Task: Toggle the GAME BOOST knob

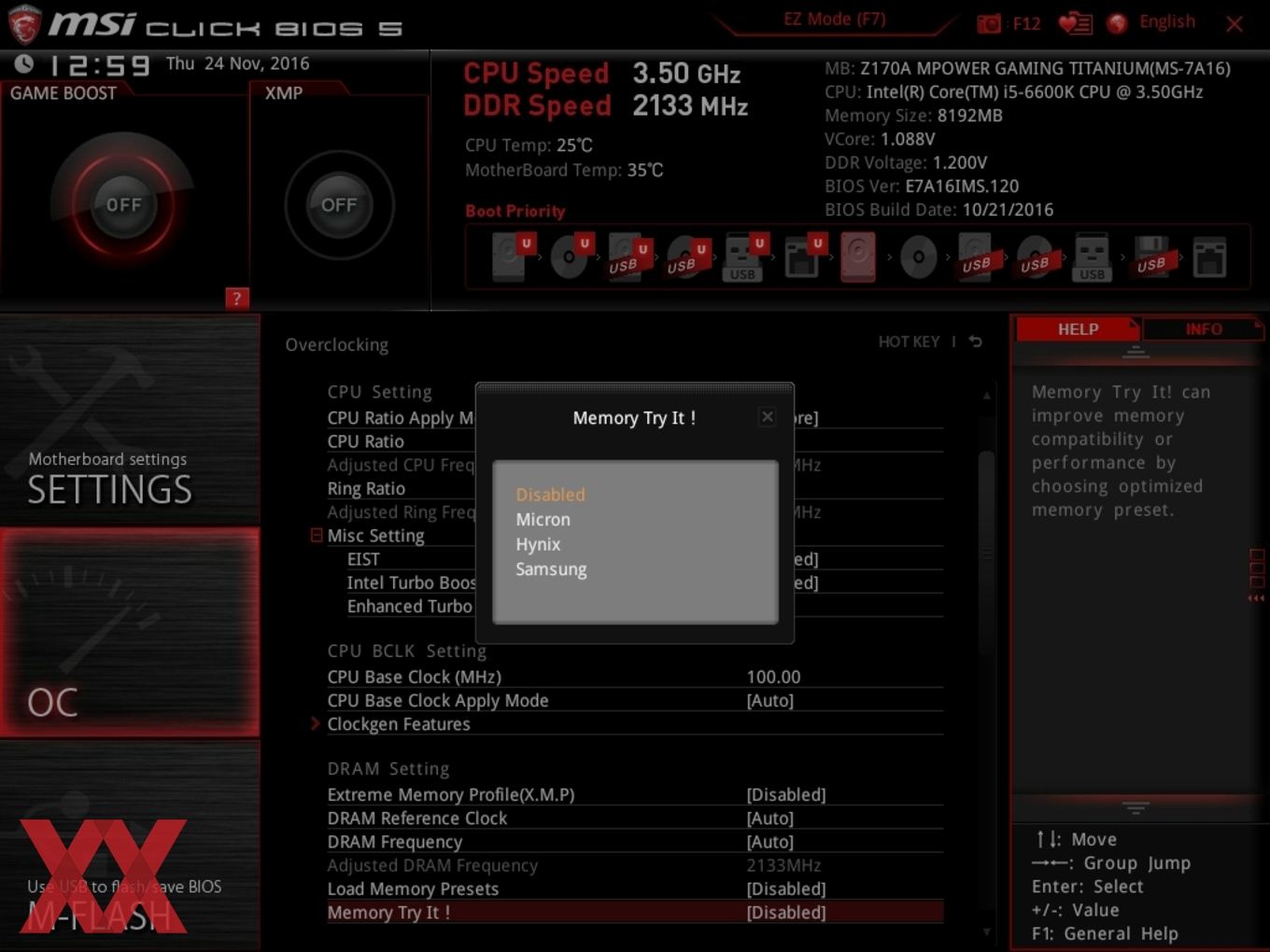Action: click(123, 204)
